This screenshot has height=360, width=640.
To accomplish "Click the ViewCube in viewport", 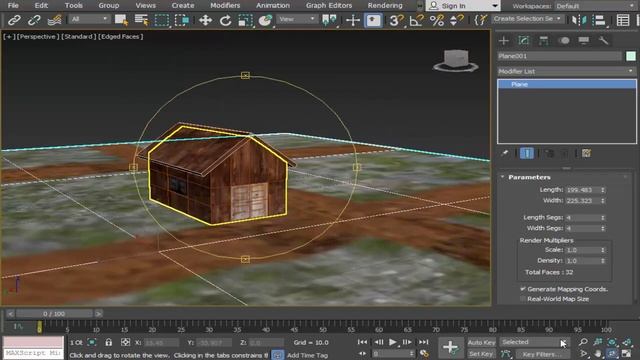I will pos(456,60).
